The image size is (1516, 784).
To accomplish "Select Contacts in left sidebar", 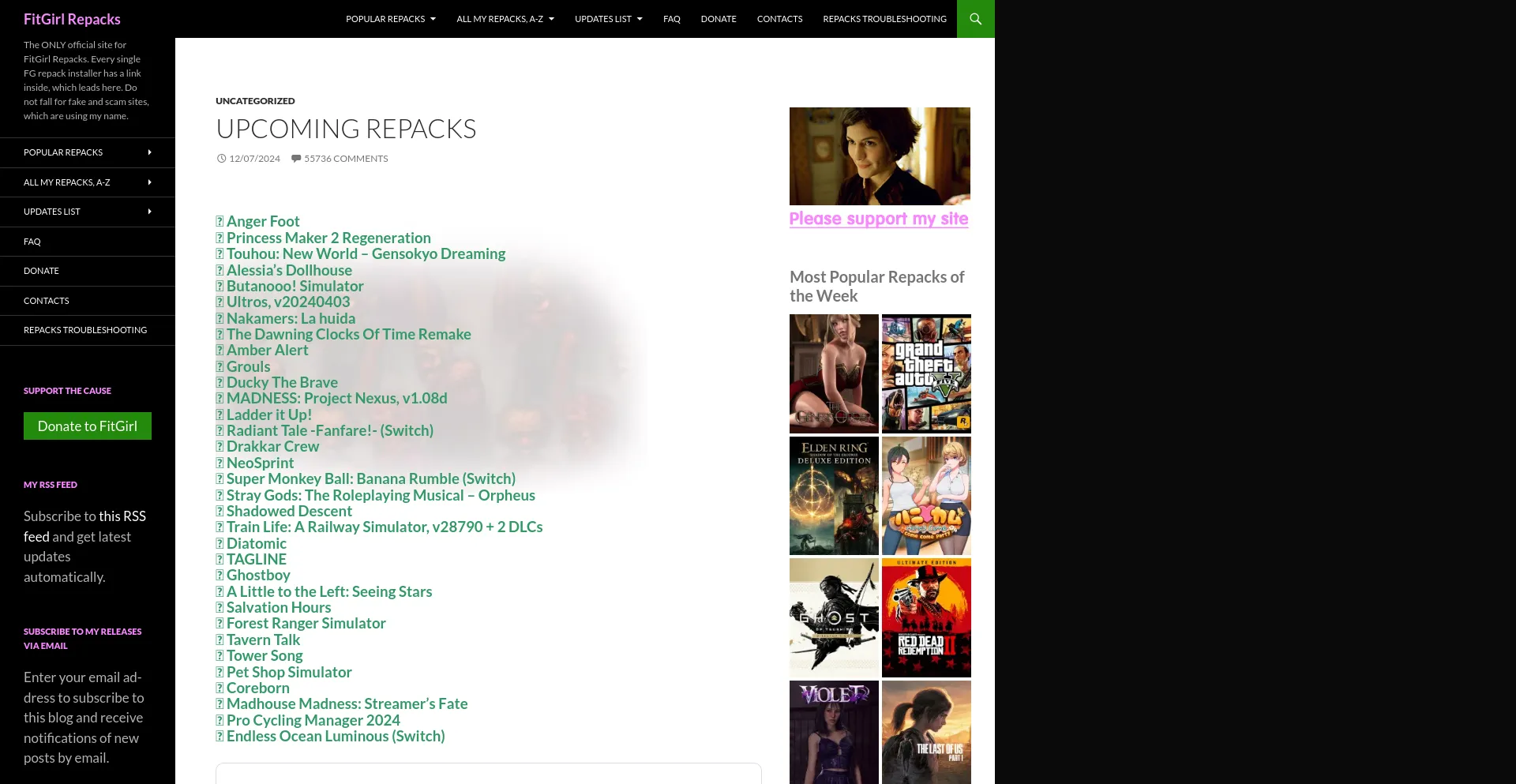I will coord(88,301).
